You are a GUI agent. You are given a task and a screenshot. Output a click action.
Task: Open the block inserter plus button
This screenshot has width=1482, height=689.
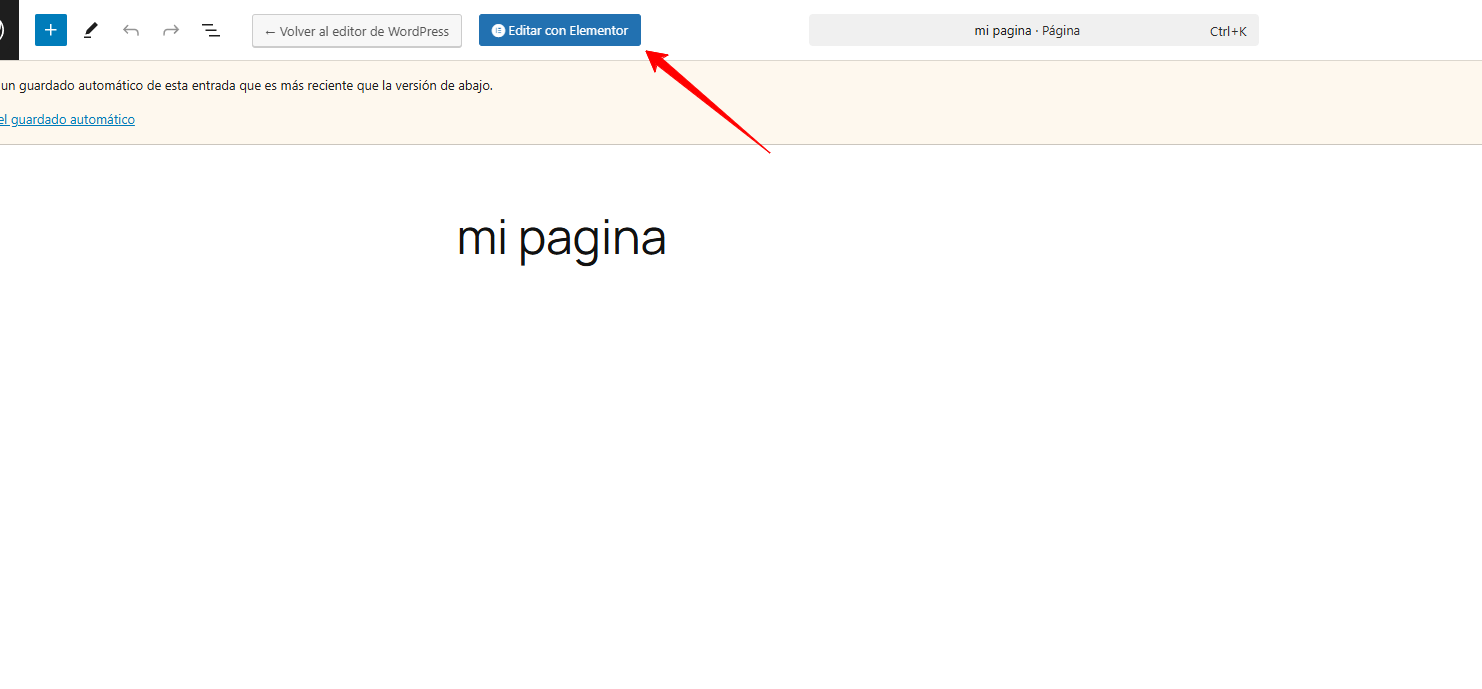tap(51, 30)
